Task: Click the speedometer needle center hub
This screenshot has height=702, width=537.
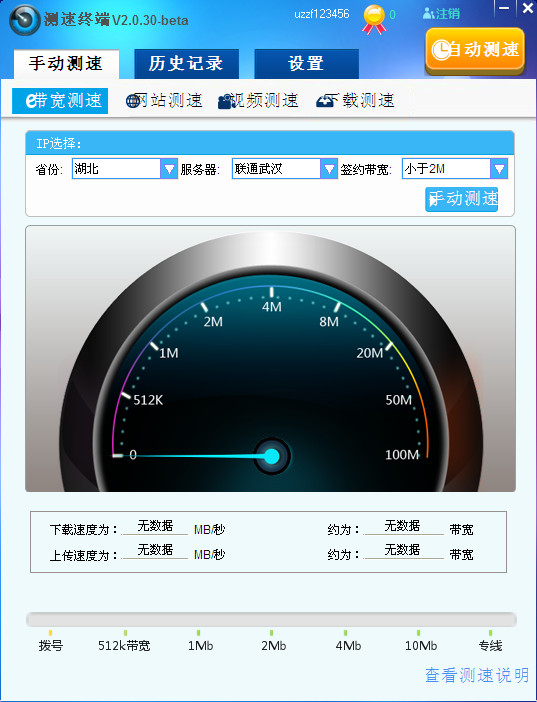Action: click(x=271, y=456)
